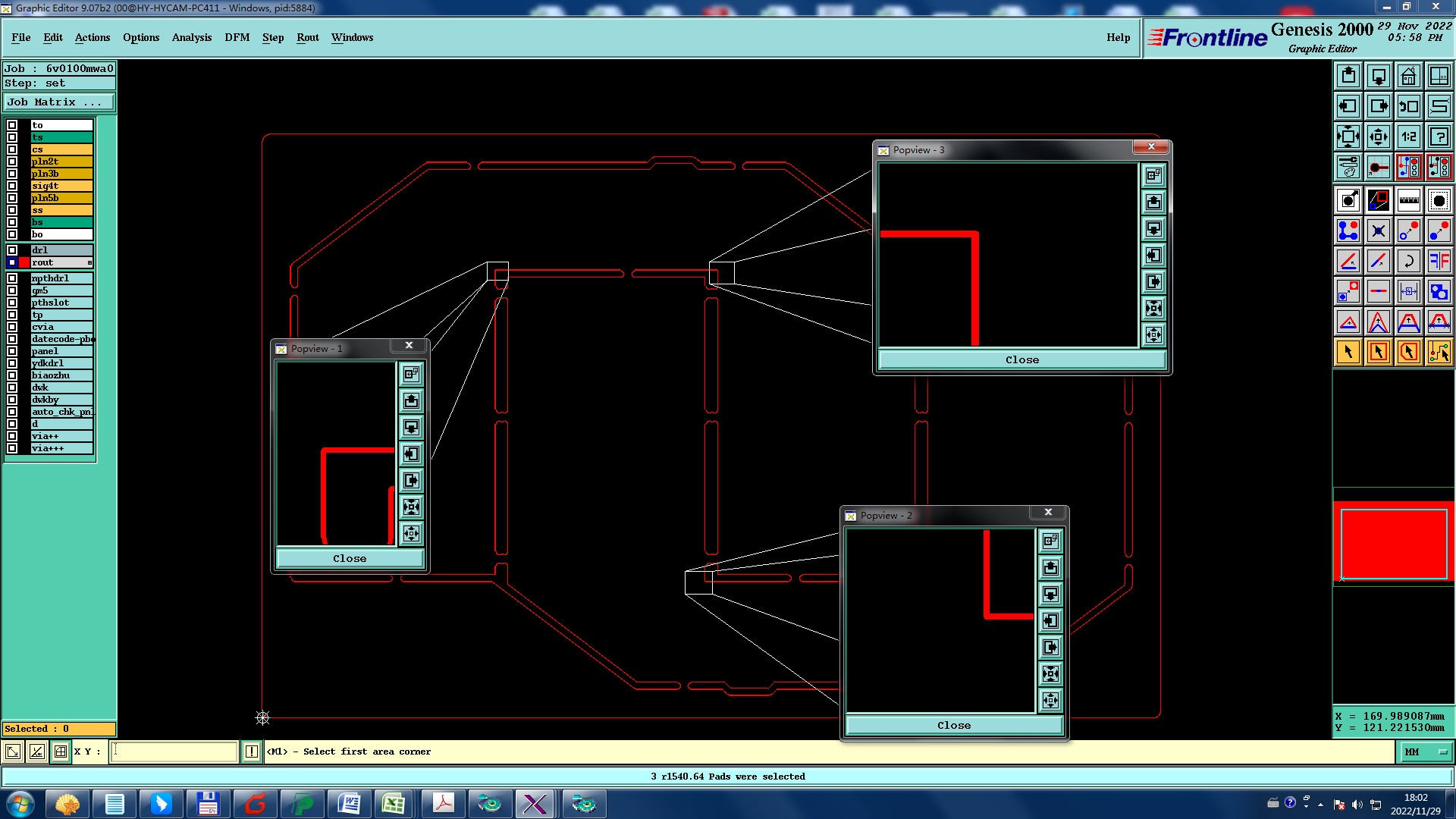Open the Actions menu
This screenshot has height=819, width=1456.
click(x=93, y=37)
